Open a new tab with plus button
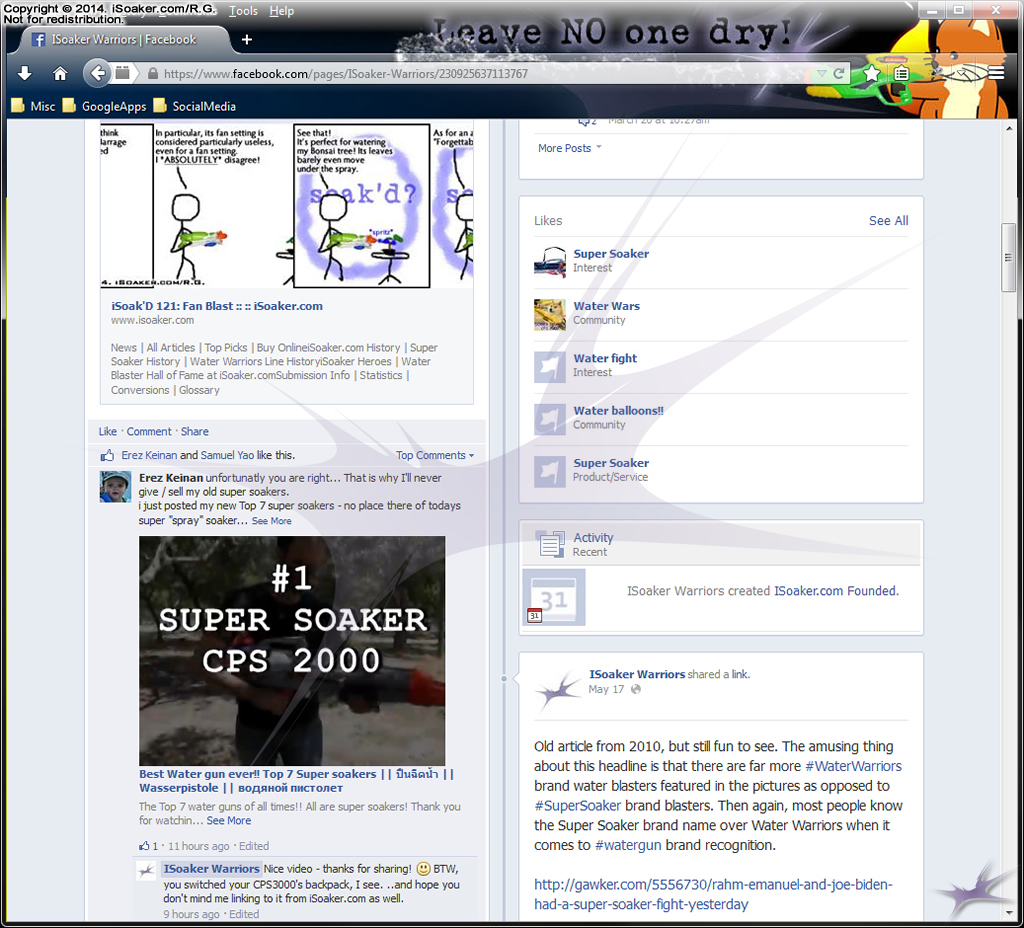This screenshot has width=1024, height=928. pyautogui.click(x=246, y=40)
